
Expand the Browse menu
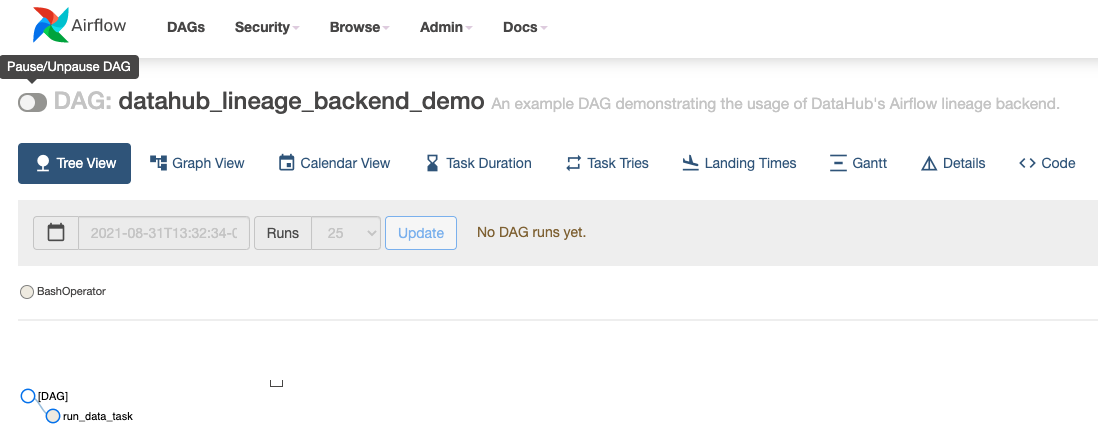point(360,27)
